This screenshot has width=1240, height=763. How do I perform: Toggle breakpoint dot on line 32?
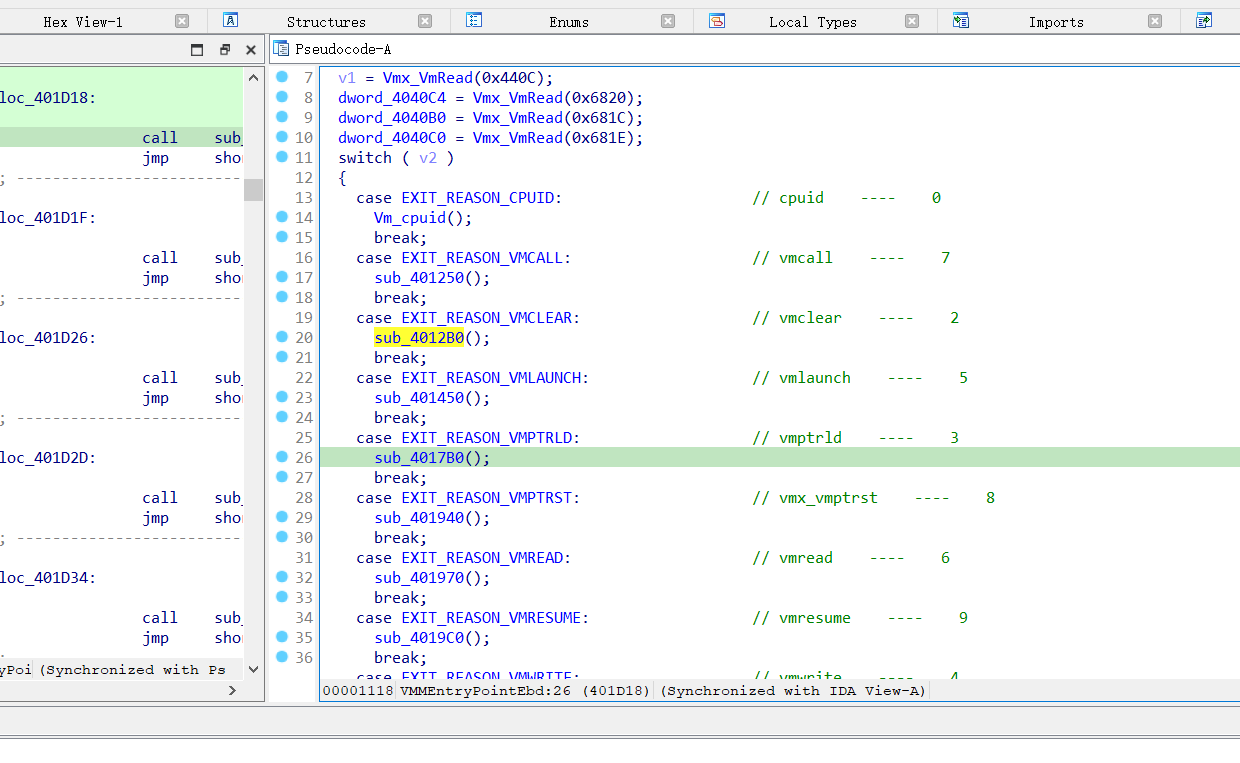point(282,577)
